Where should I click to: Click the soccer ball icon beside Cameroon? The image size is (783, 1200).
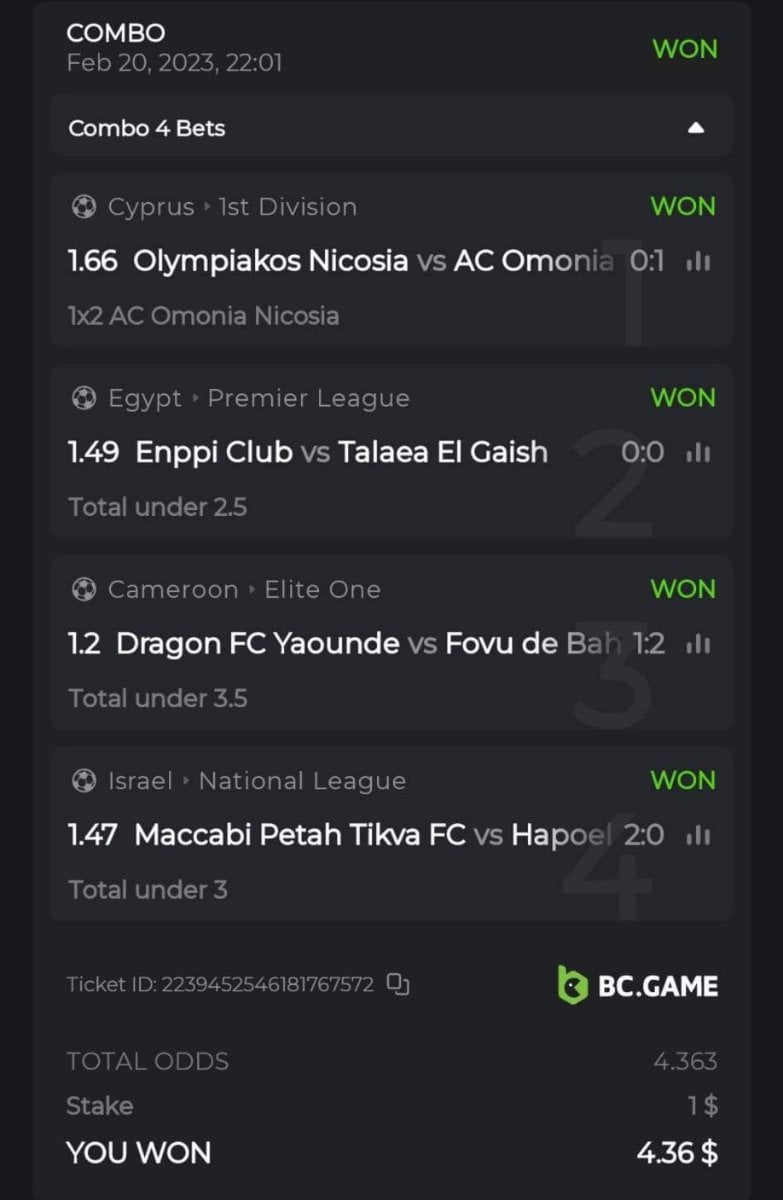coord(84,589)
